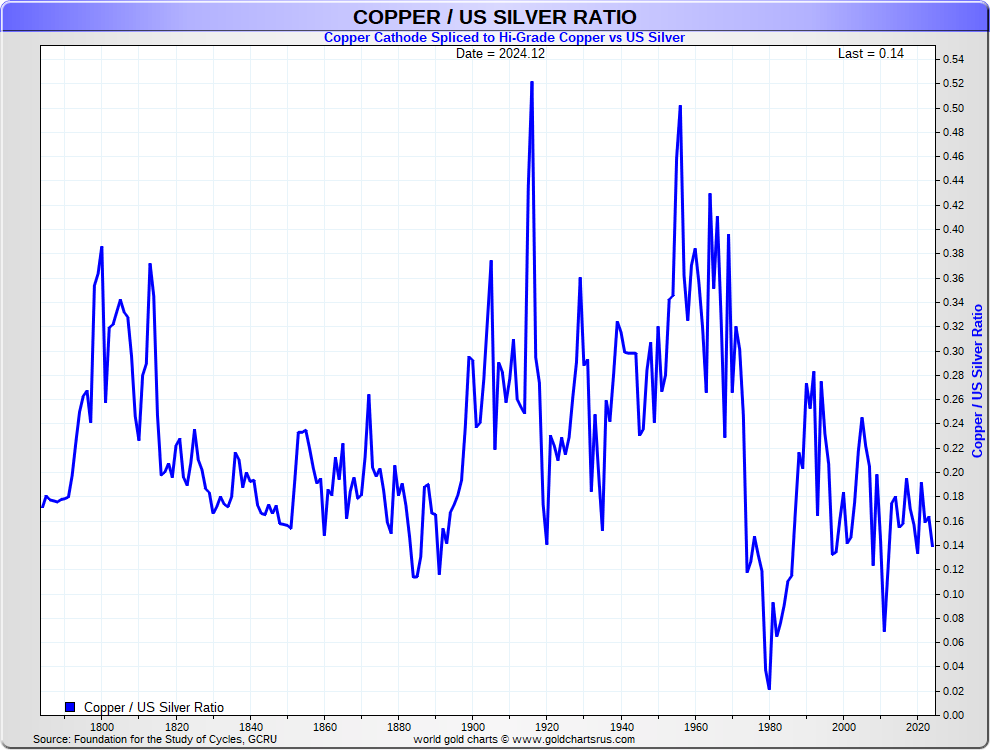990x750 pixels.
Task: Click the lowest trough of the line near 1980
Action: [x=769, y=688]
